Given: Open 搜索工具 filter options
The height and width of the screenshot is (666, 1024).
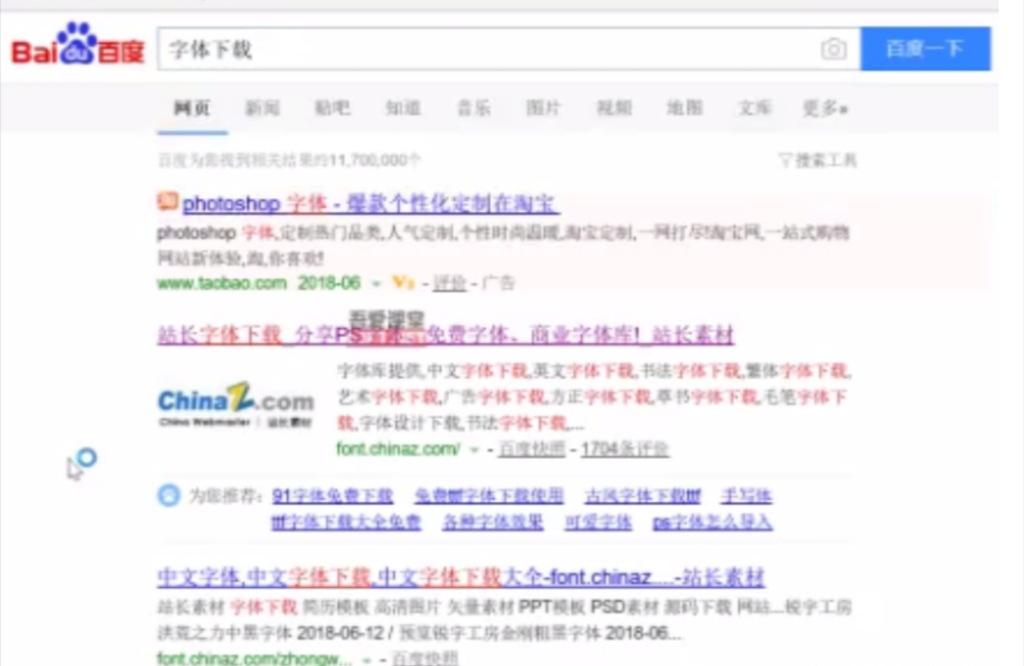Looking at the screenshot, I should 818,160.
